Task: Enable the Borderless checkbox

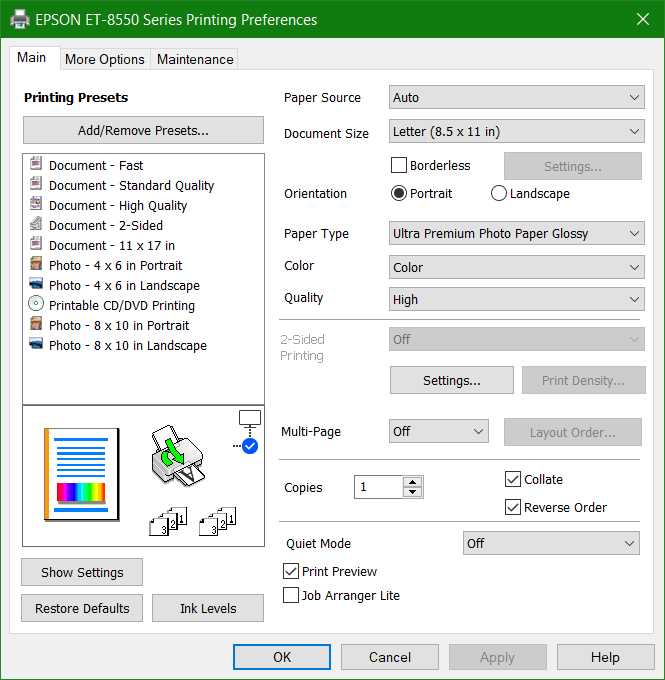Action: [x=399, y=165]
